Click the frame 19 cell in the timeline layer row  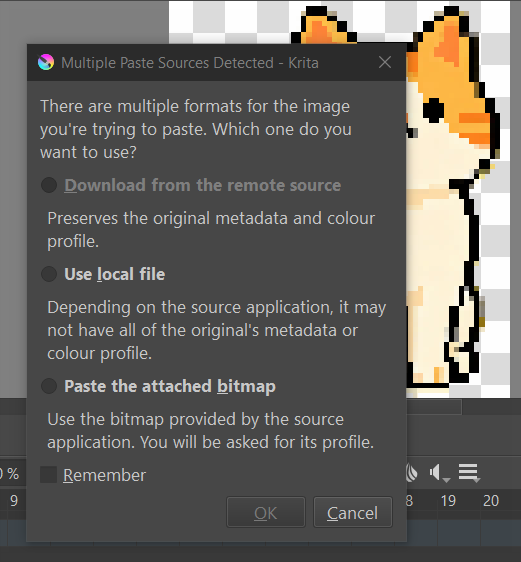click(x=459, y=533)
